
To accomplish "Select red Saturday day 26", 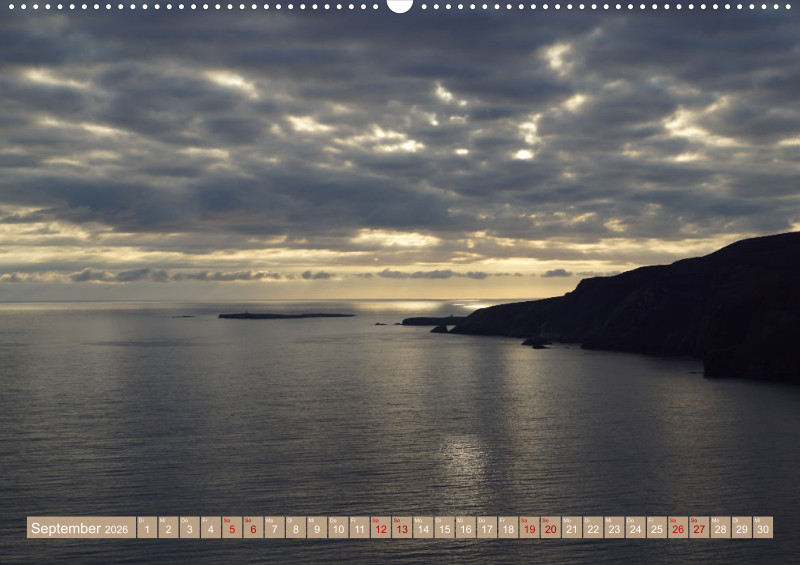I will click(x=679, y=527).
